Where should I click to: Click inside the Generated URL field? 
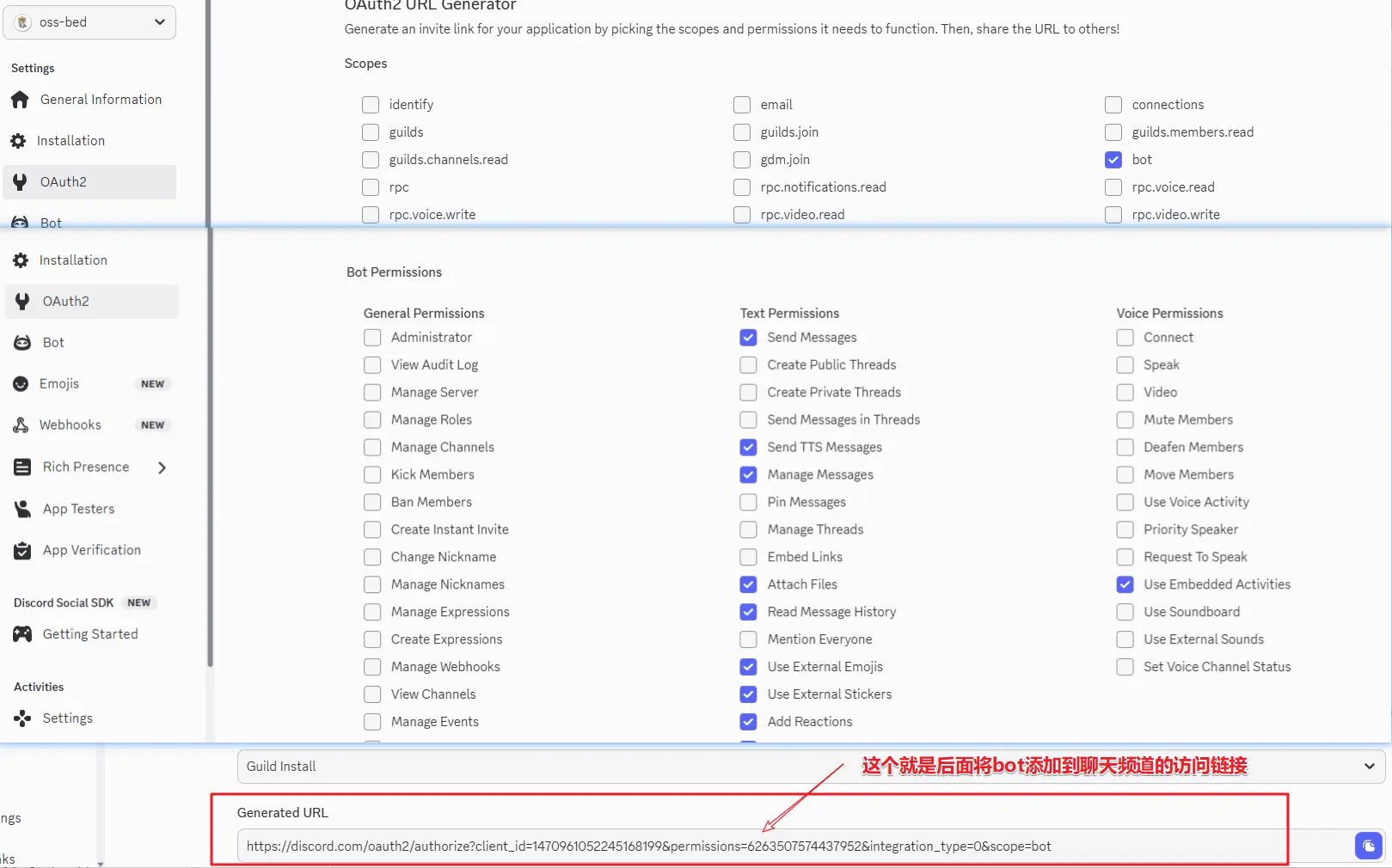(x=774, y=847)
